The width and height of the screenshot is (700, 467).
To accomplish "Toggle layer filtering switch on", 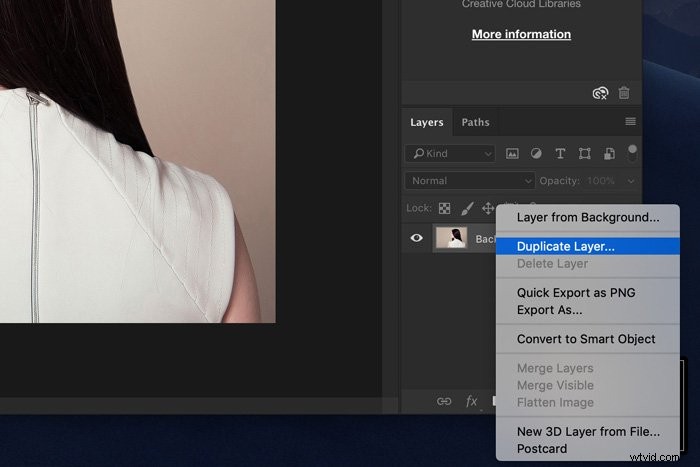I will tap(632, 154).
